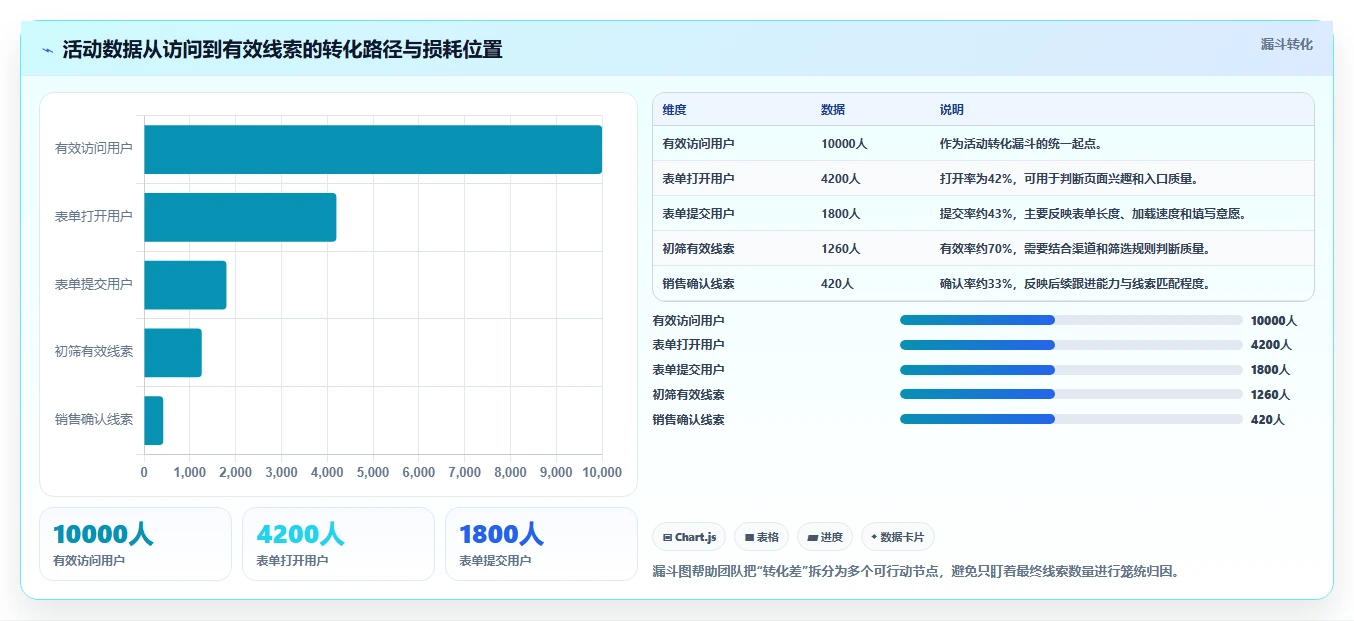
Task: Open the 10000人 有效访问用户 stat card
Action: tap(135, 544)
